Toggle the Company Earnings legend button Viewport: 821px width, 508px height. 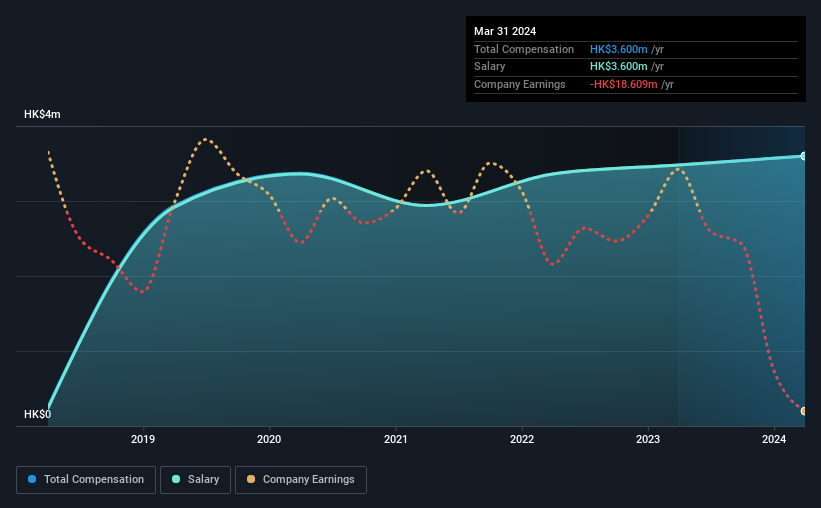tap(301, 480)
